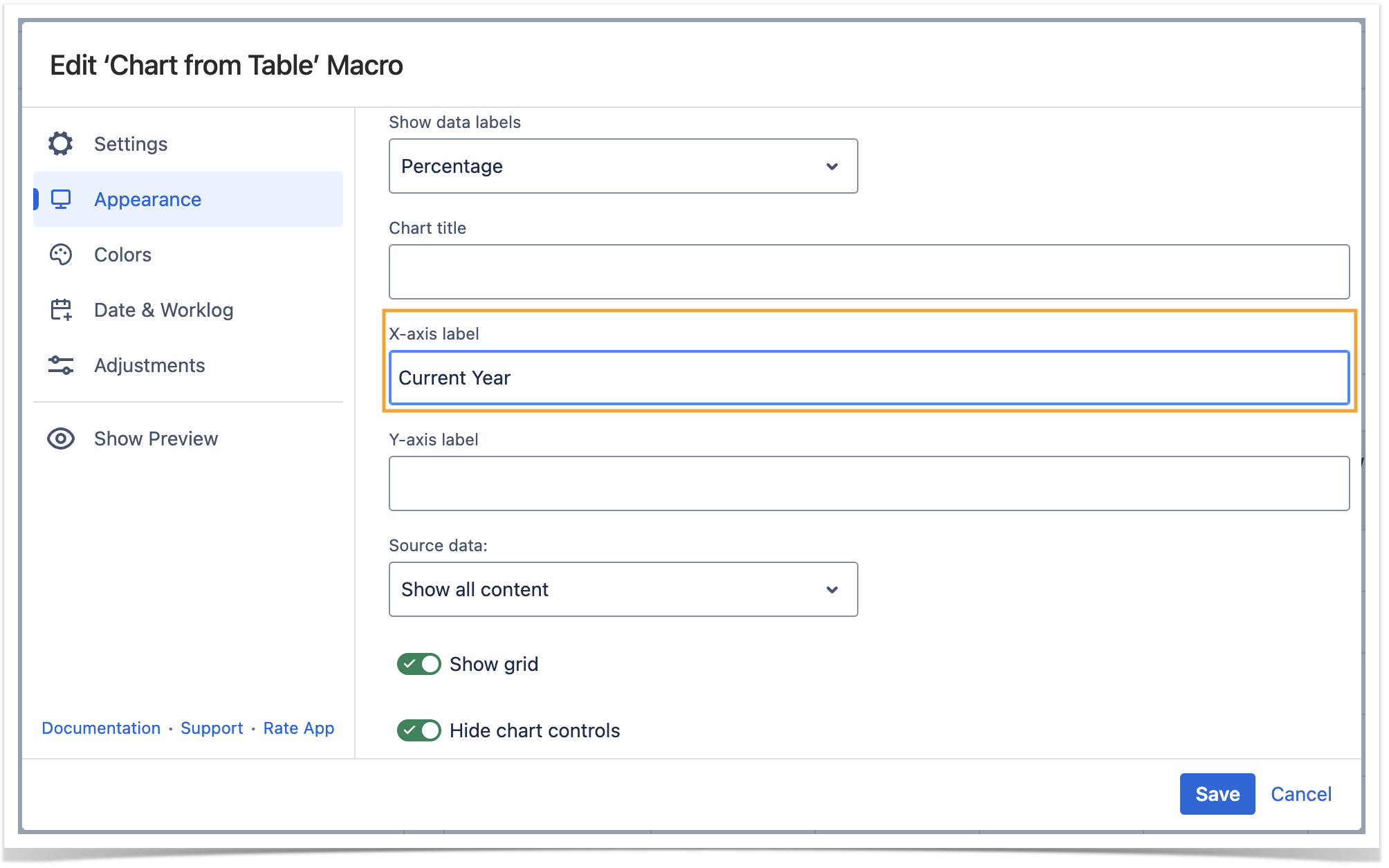Click chevron on Percentage combo box
This screenshot has width=1389, height=868.
[x=832, y=166]
